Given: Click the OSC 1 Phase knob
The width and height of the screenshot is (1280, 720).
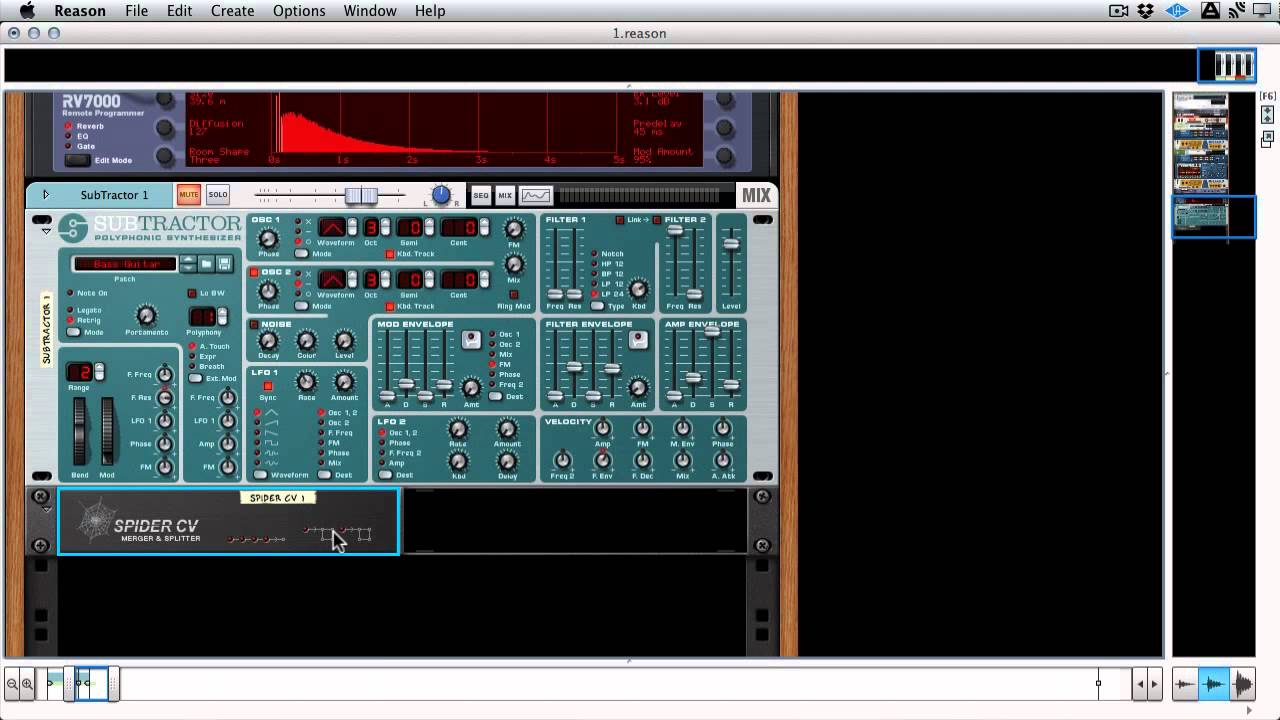Looking at the screenshot, I should (x=268, y=238).
